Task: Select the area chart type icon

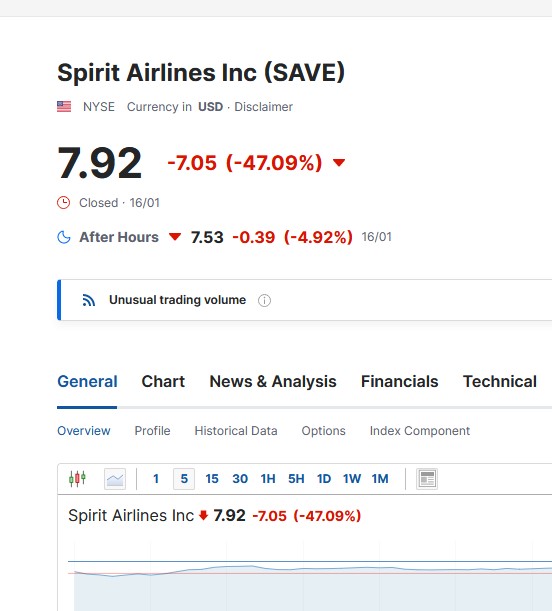Action: 115,479
